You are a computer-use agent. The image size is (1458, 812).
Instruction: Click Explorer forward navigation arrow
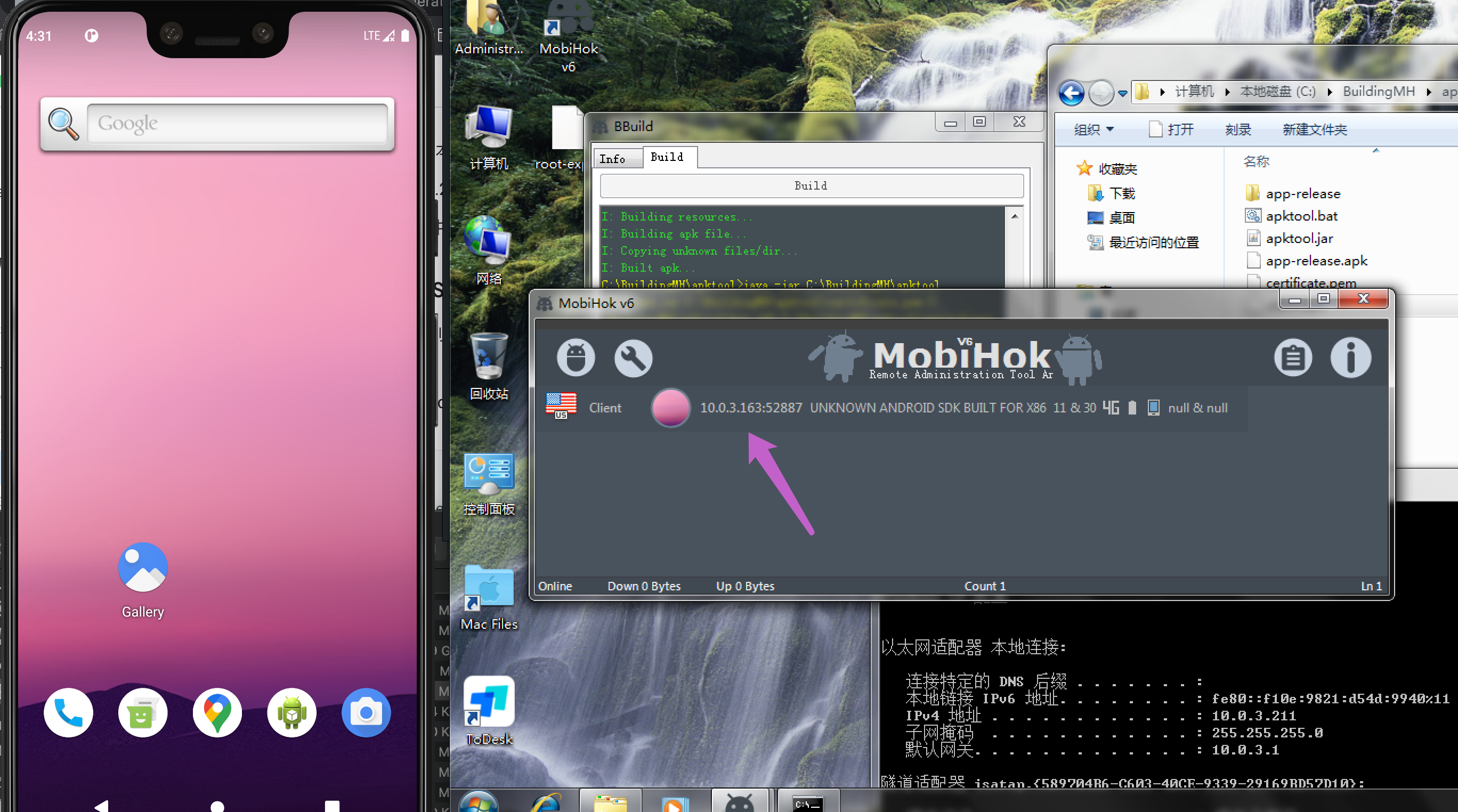click(x=1101, y=93)
